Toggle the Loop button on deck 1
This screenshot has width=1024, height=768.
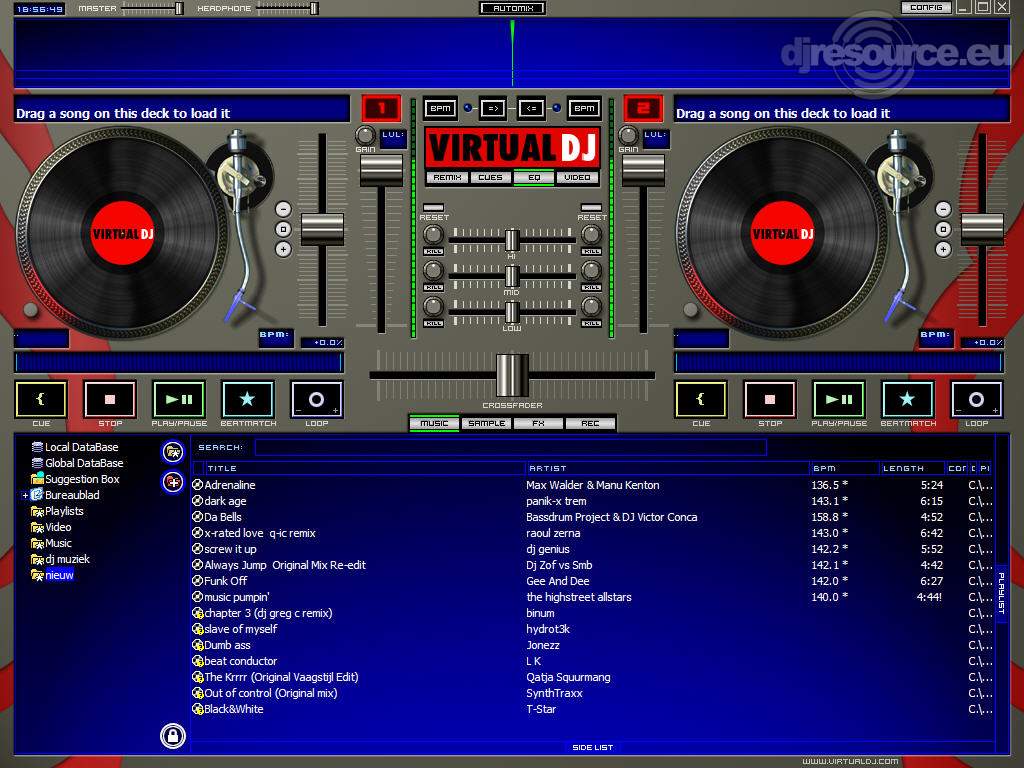(x=316, y=399)
